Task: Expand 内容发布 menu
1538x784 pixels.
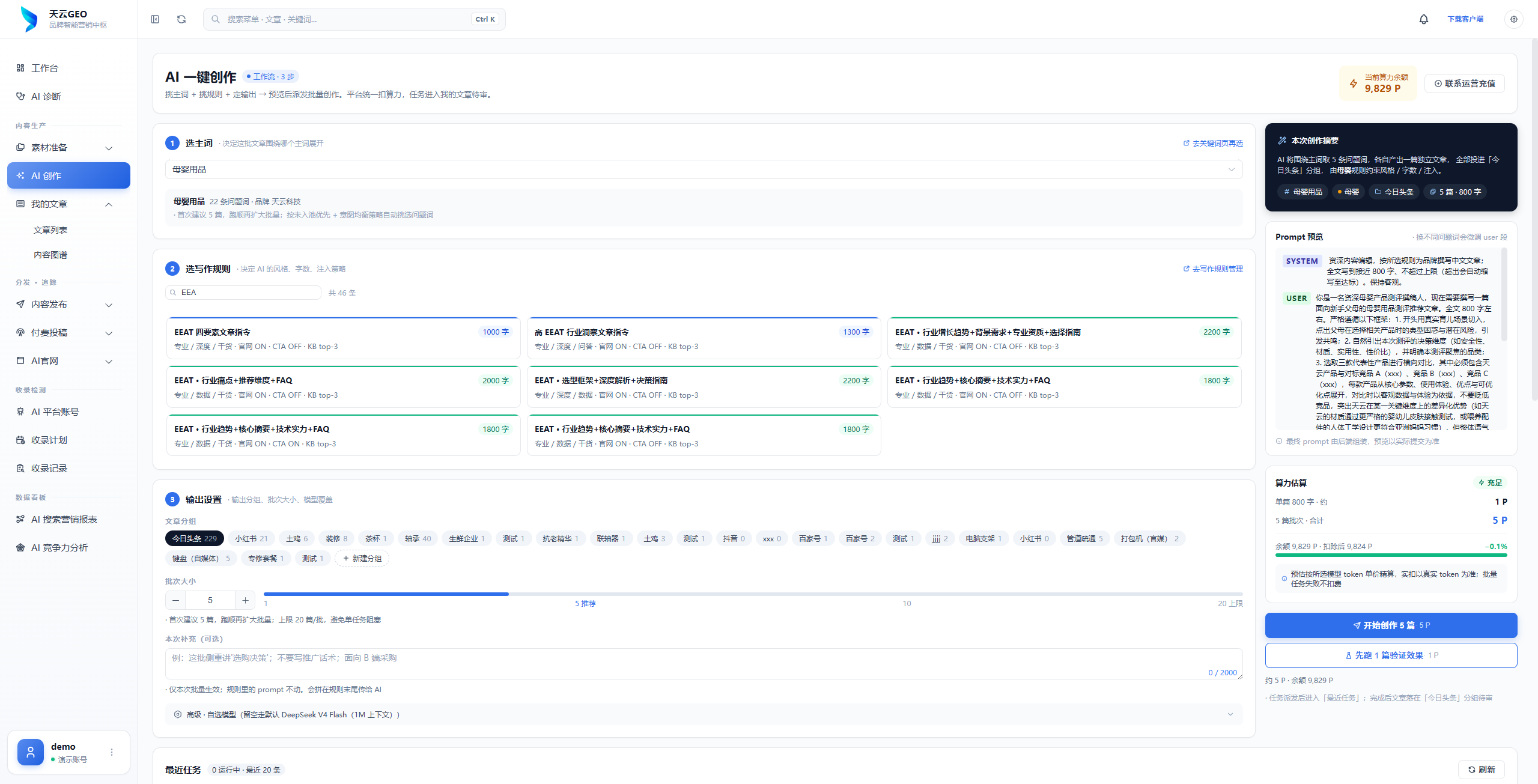Action: (68, 304)
